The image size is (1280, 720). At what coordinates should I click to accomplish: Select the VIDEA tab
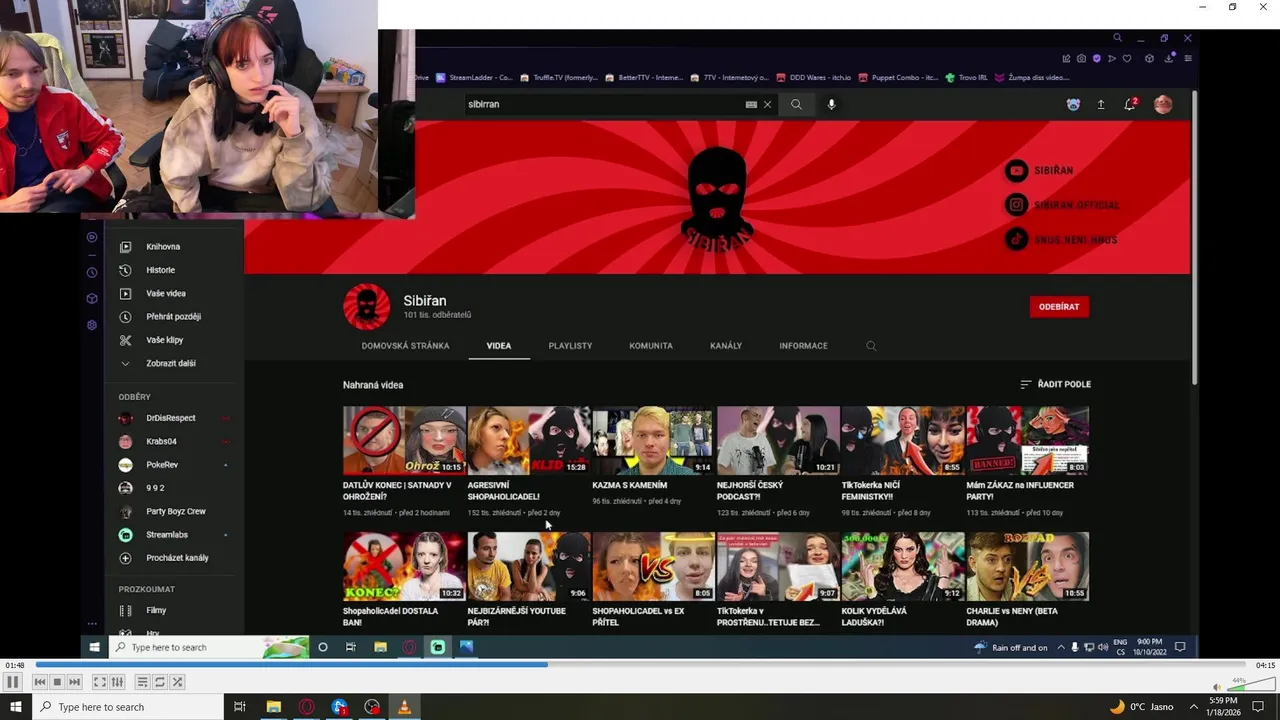coord(499,346)
